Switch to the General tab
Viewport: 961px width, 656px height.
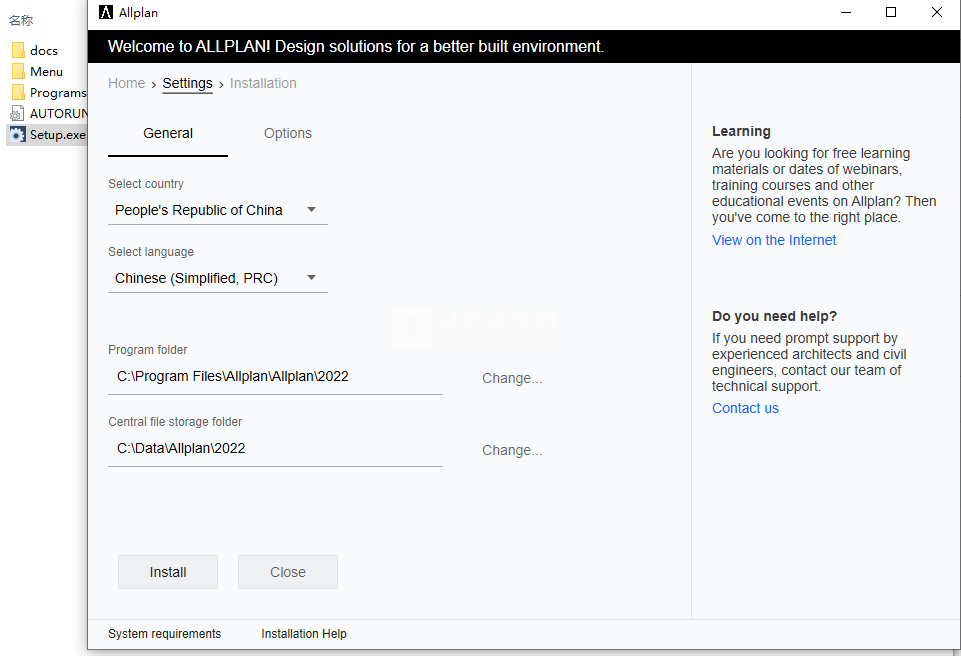(168, 134)
